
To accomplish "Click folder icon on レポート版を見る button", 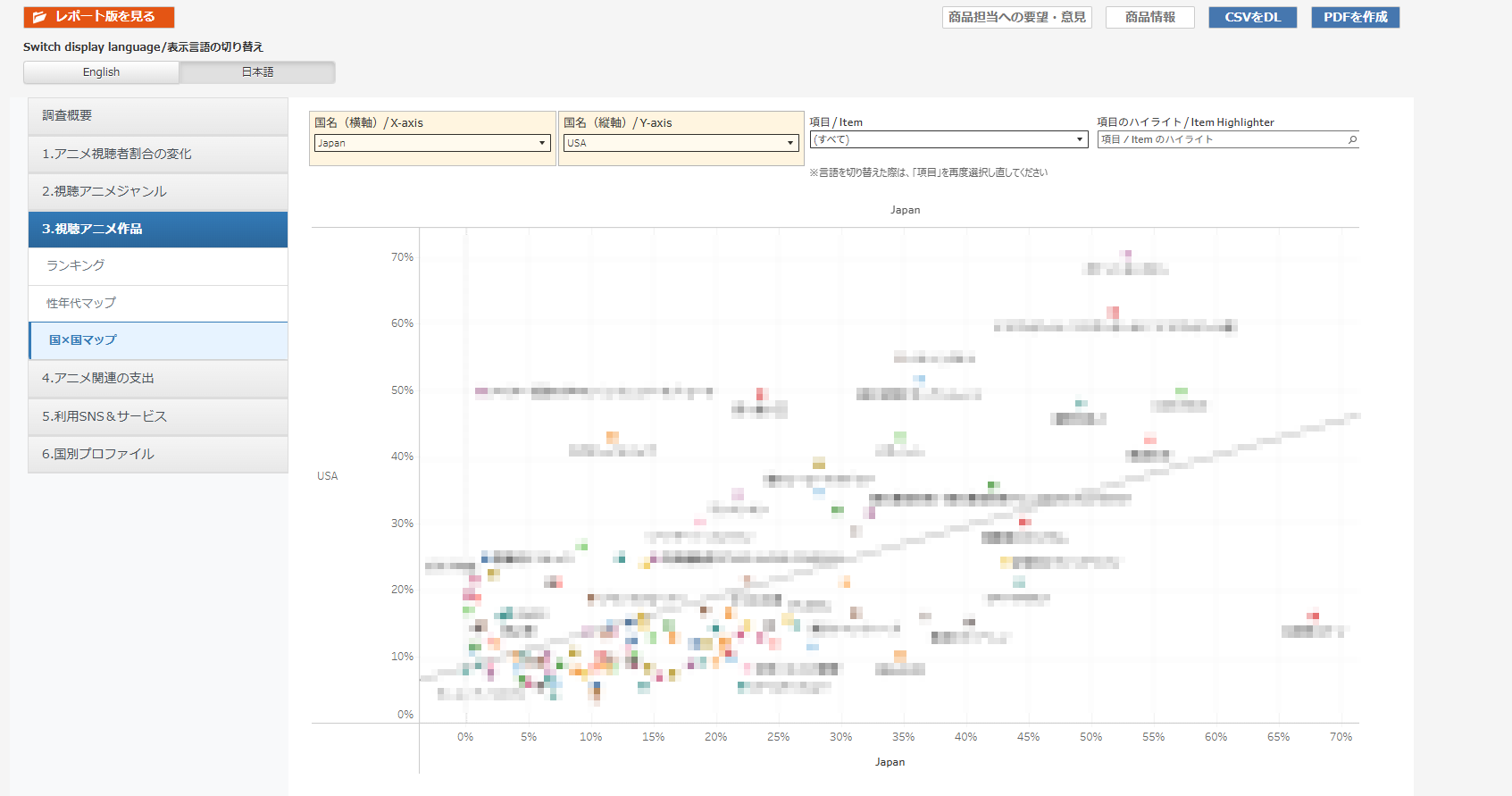I will pos(39,17).
